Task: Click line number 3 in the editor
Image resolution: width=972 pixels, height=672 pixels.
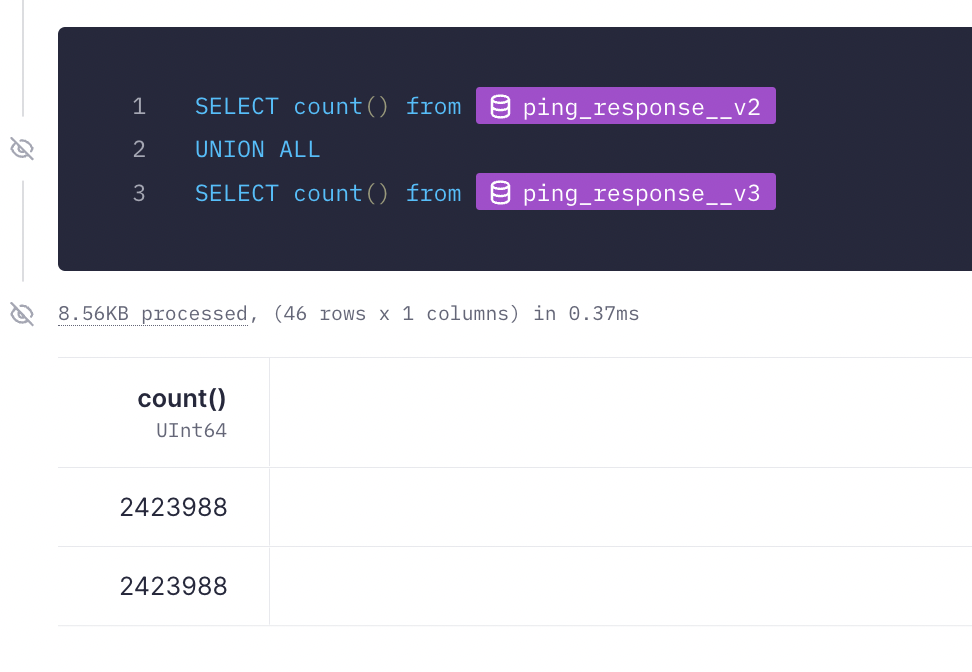Action: (140, 192)
